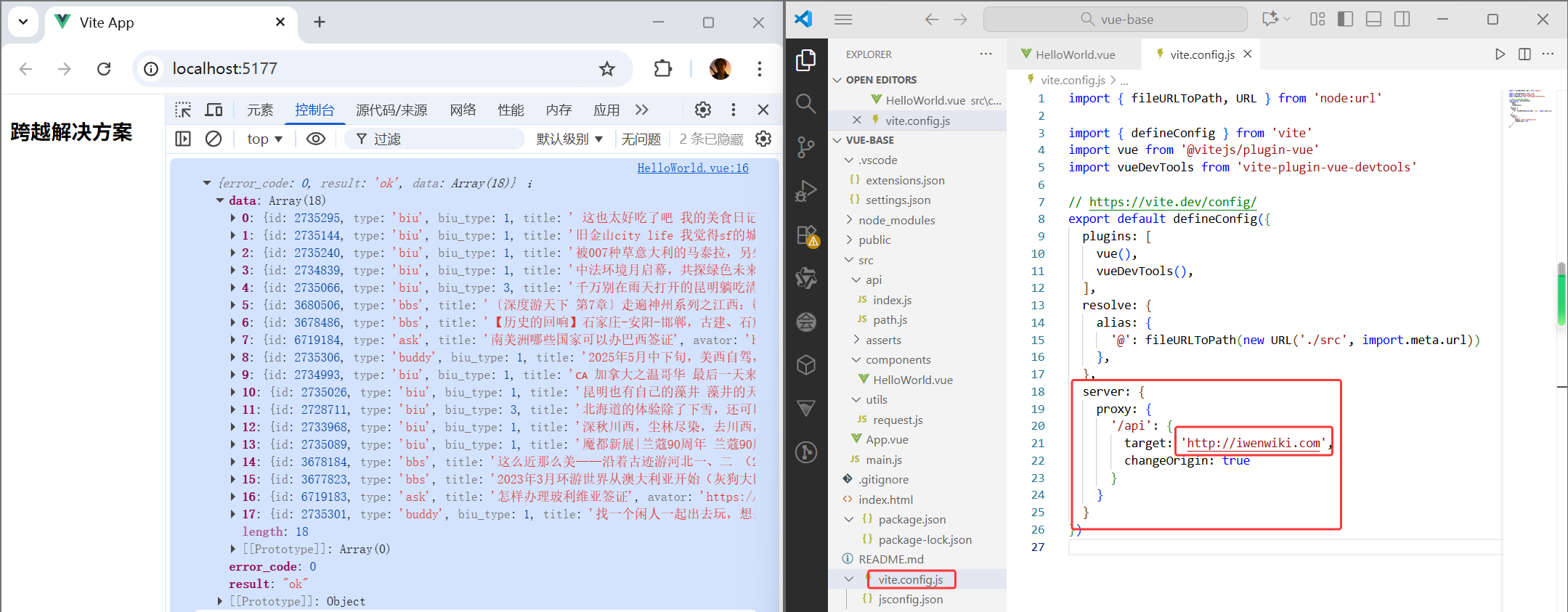Open new Chrome tab
Viewport: 1568px width, 612px height.
[x=319, y=22]
